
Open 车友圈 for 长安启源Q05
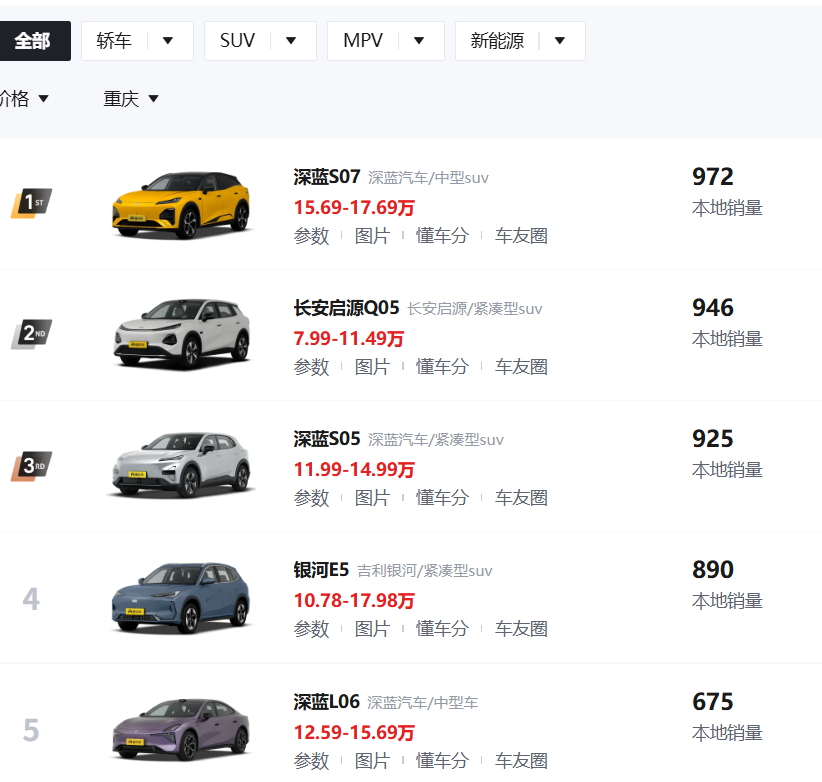coord(522,367)
